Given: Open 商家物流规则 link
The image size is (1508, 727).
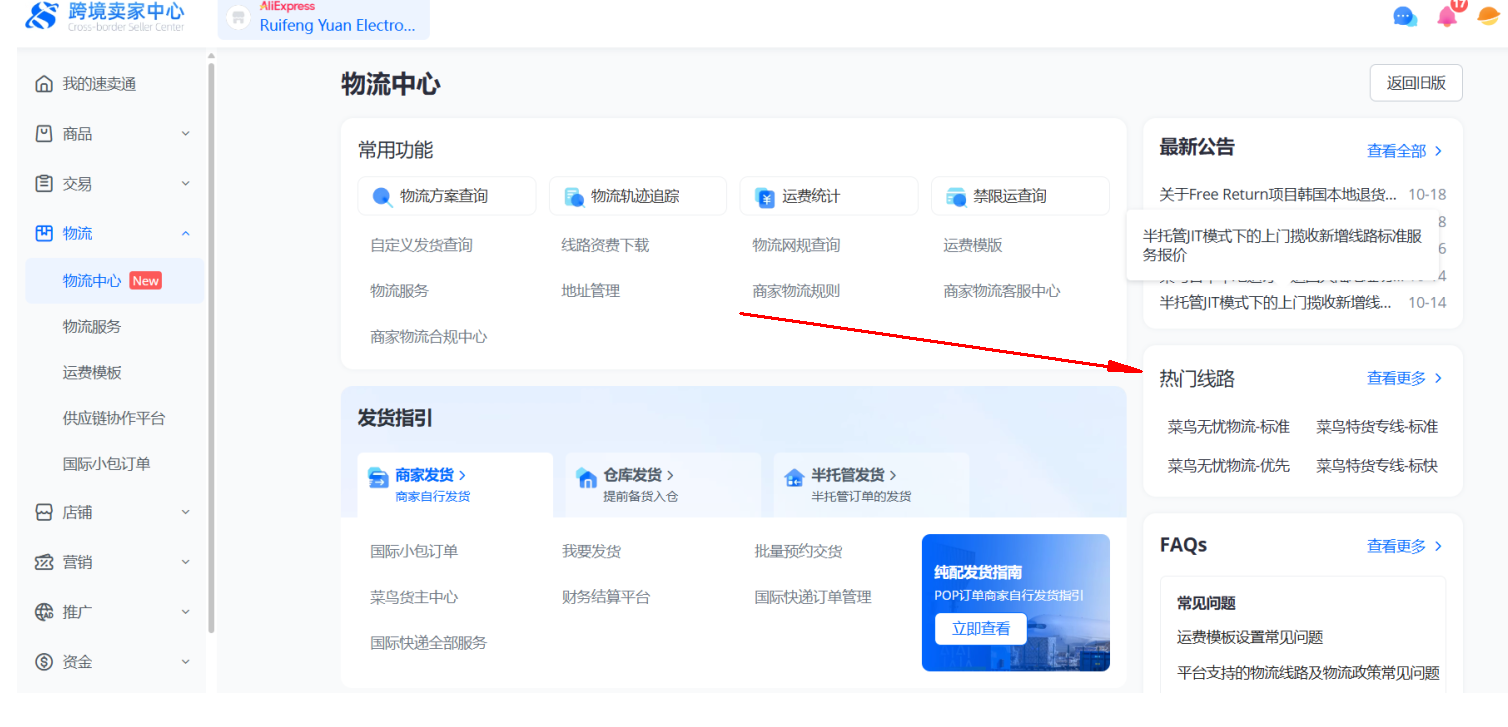Looking at the screenshot, I should (x=796, y=291).
